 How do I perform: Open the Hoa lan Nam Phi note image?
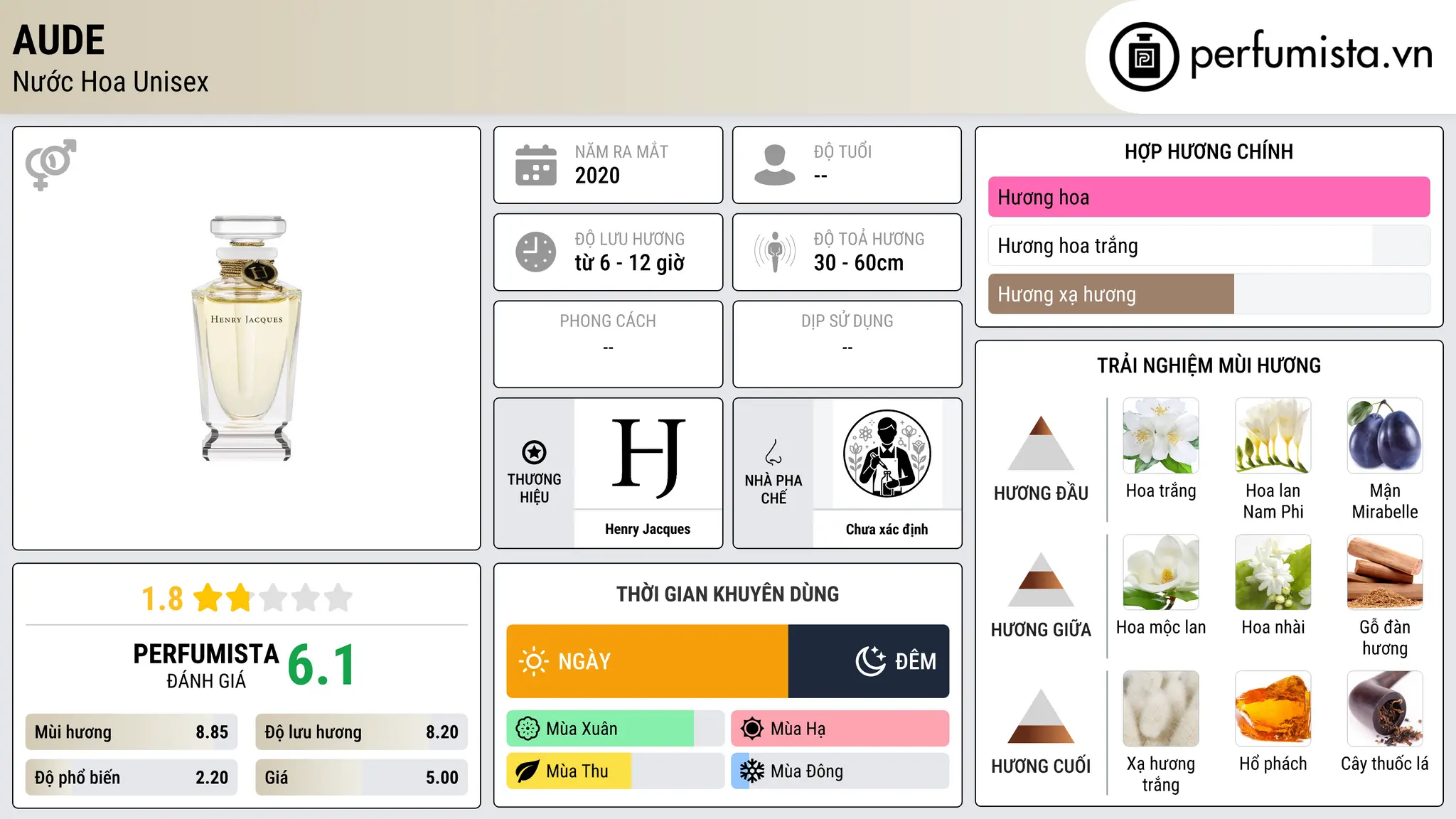coord(1273,436)
